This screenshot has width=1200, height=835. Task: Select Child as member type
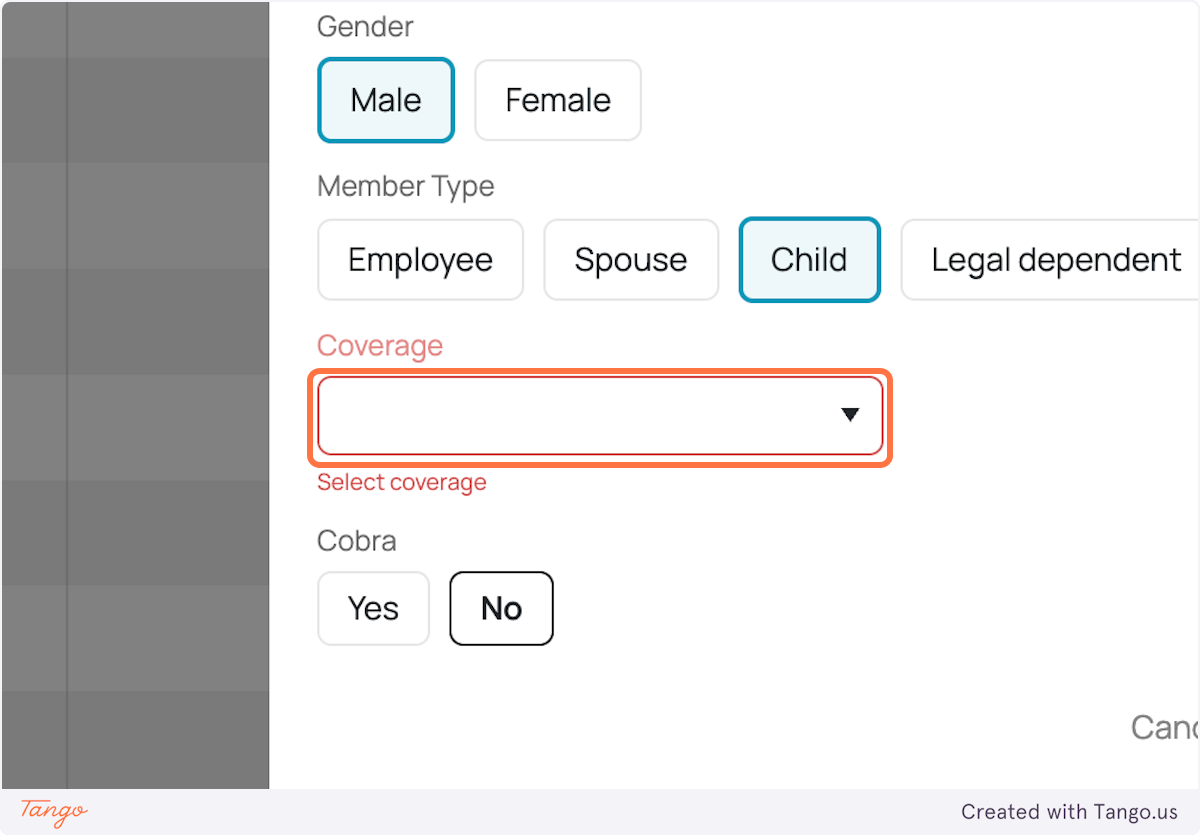(x=809, y=259)
